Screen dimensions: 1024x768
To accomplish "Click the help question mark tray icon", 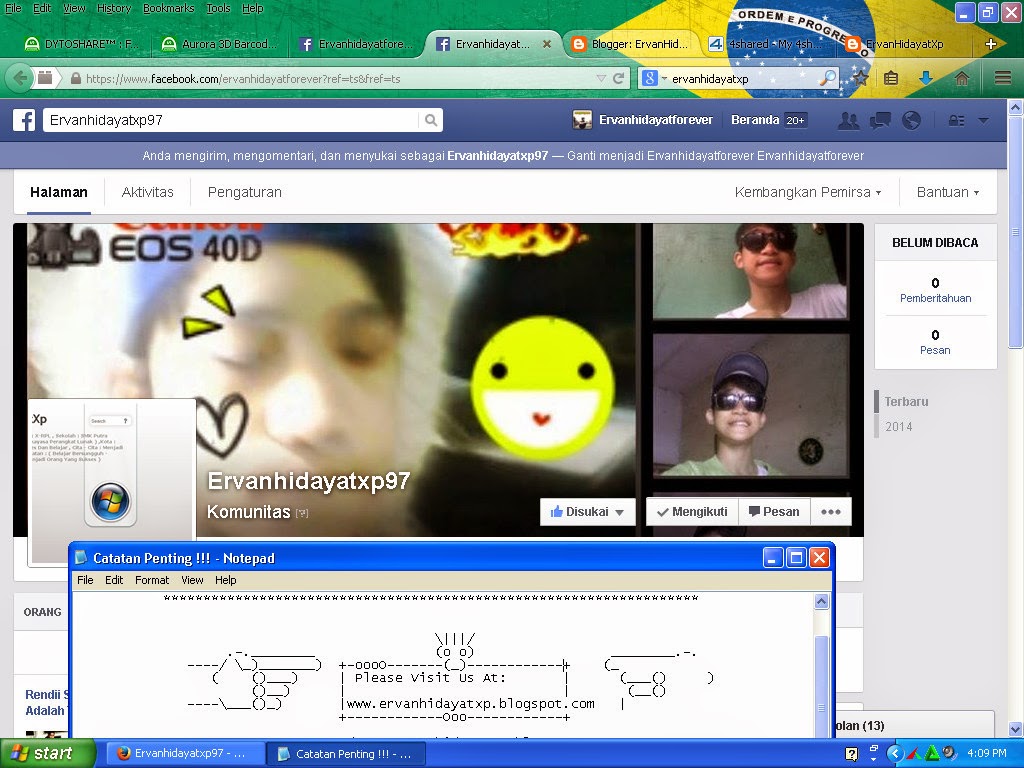I will pos(851,754).
